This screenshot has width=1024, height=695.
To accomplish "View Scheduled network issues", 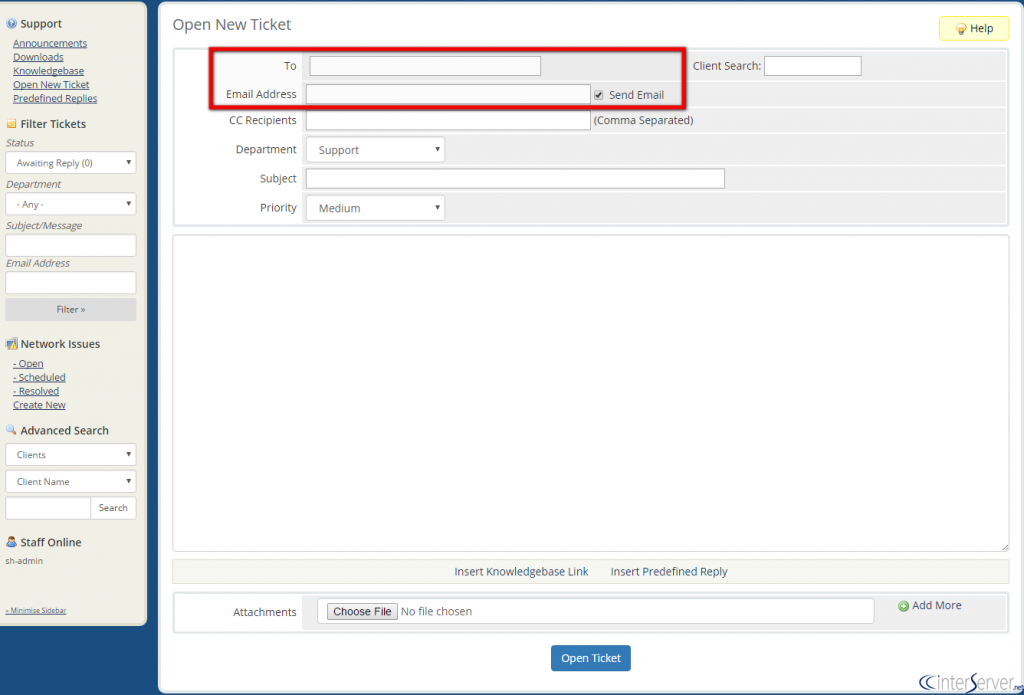I will pyautogui.click(x=39, y=378).
